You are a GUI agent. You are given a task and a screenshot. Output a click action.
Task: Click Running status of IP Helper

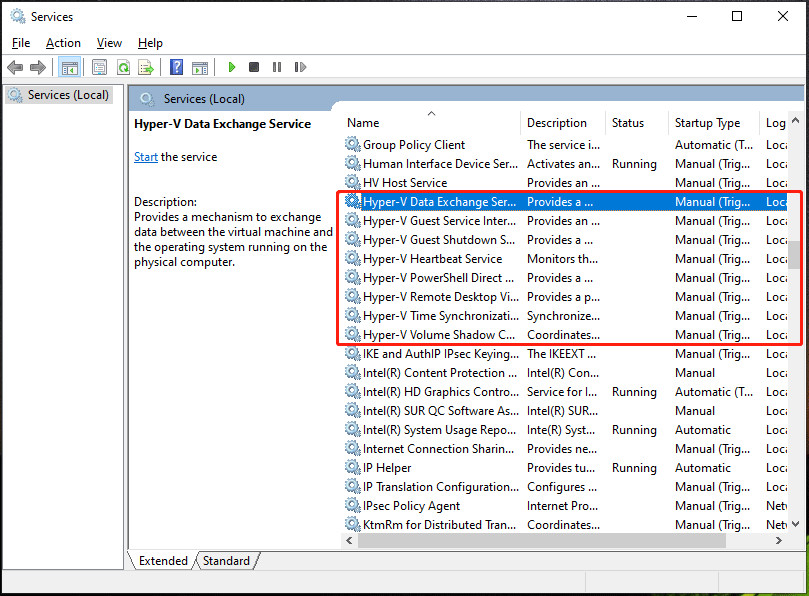tap(634, 468)
